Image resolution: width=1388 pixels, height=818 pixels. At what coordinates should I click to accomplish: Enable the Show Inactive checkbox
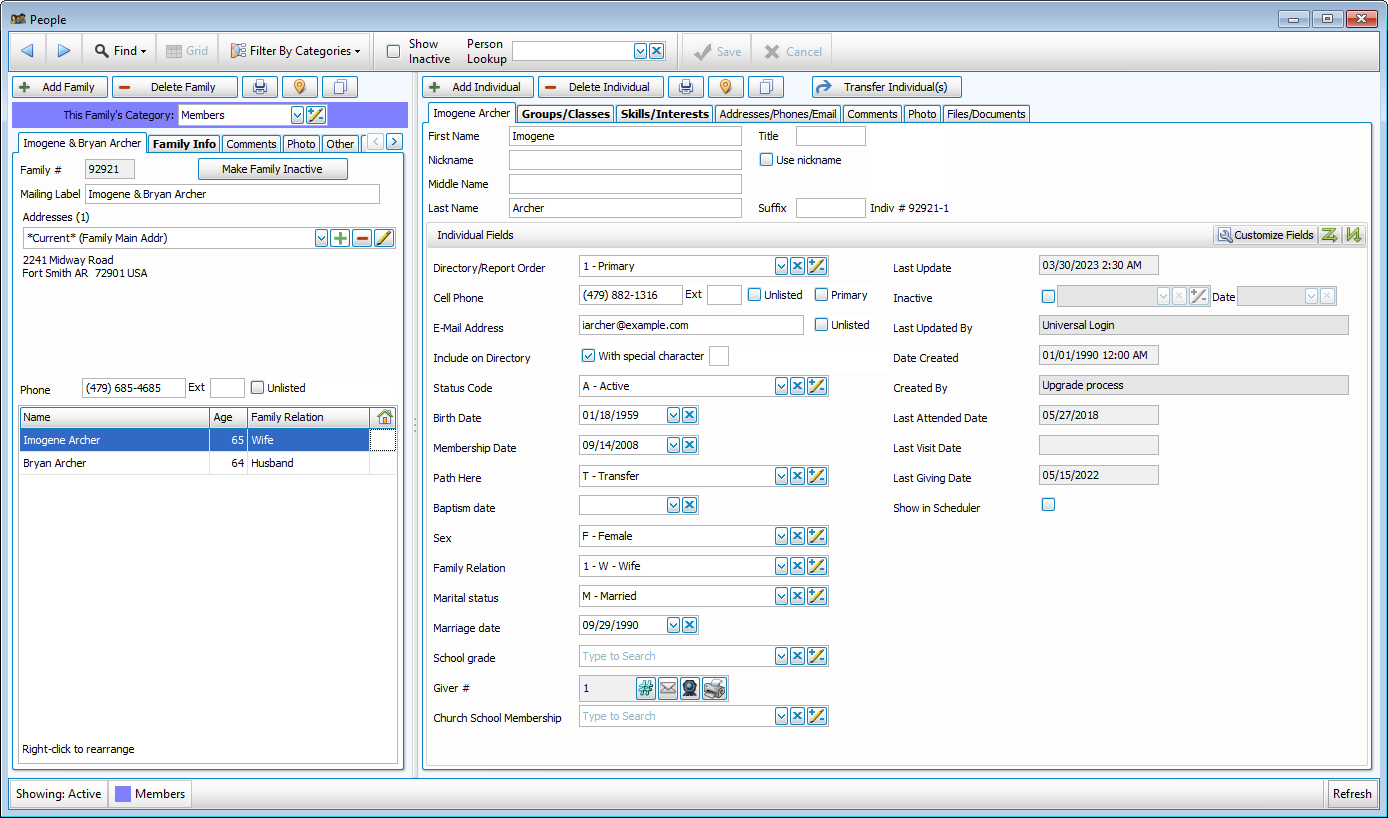(394, 51)
